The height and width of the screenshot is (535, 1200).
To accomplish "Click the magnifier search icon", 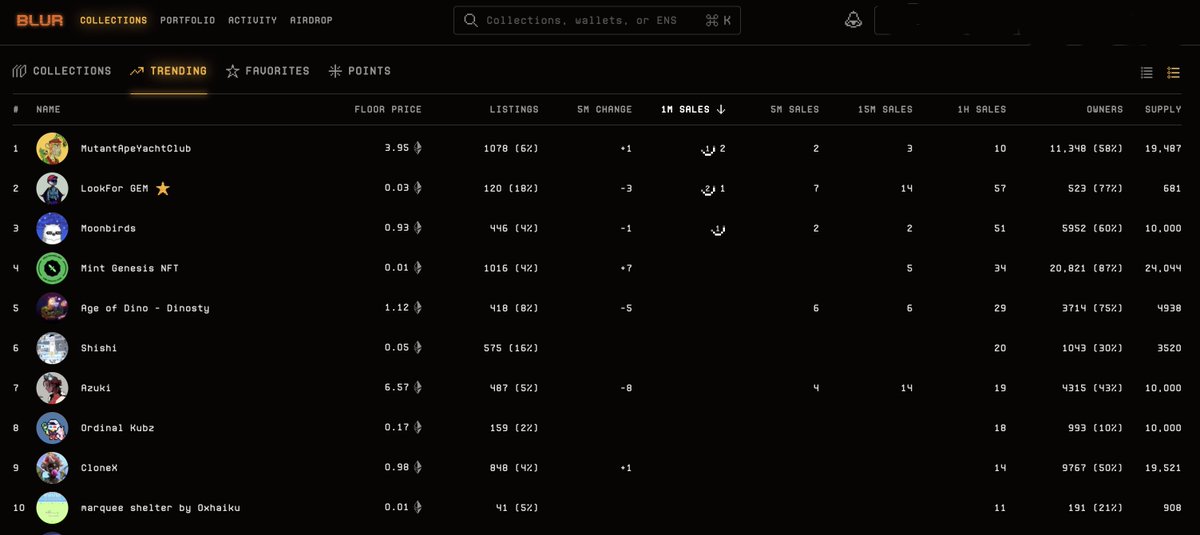I will pyautogui.click(x=471, y=20).
